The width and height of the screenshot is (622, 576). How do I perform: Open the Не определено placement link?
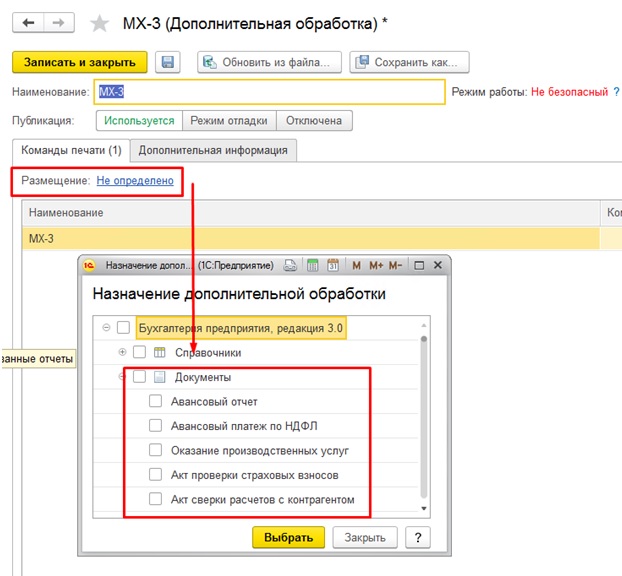click(x=135, y=181)
